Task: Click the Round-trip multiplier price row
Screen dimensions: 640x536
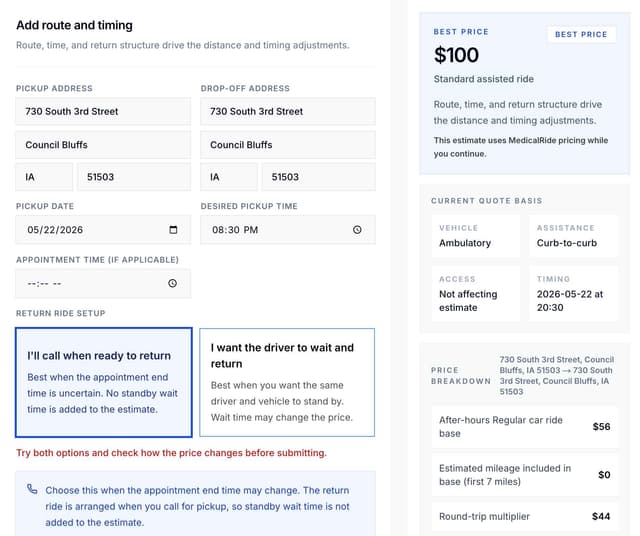Action: pyautogui.click(x=525, y=516)
